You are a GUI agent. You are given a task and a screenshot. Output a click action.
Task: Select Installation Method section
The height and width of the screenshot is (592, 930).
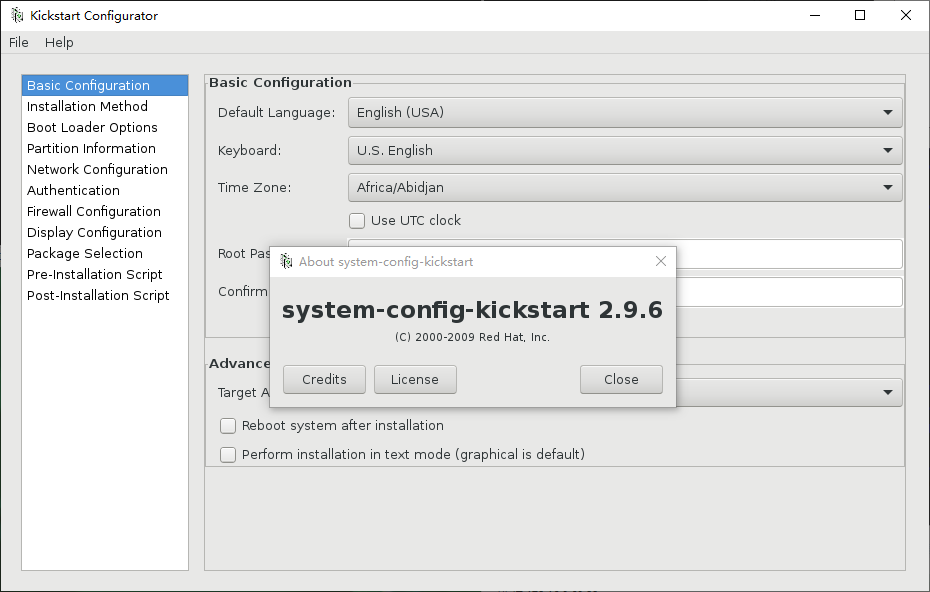[105, 107]
